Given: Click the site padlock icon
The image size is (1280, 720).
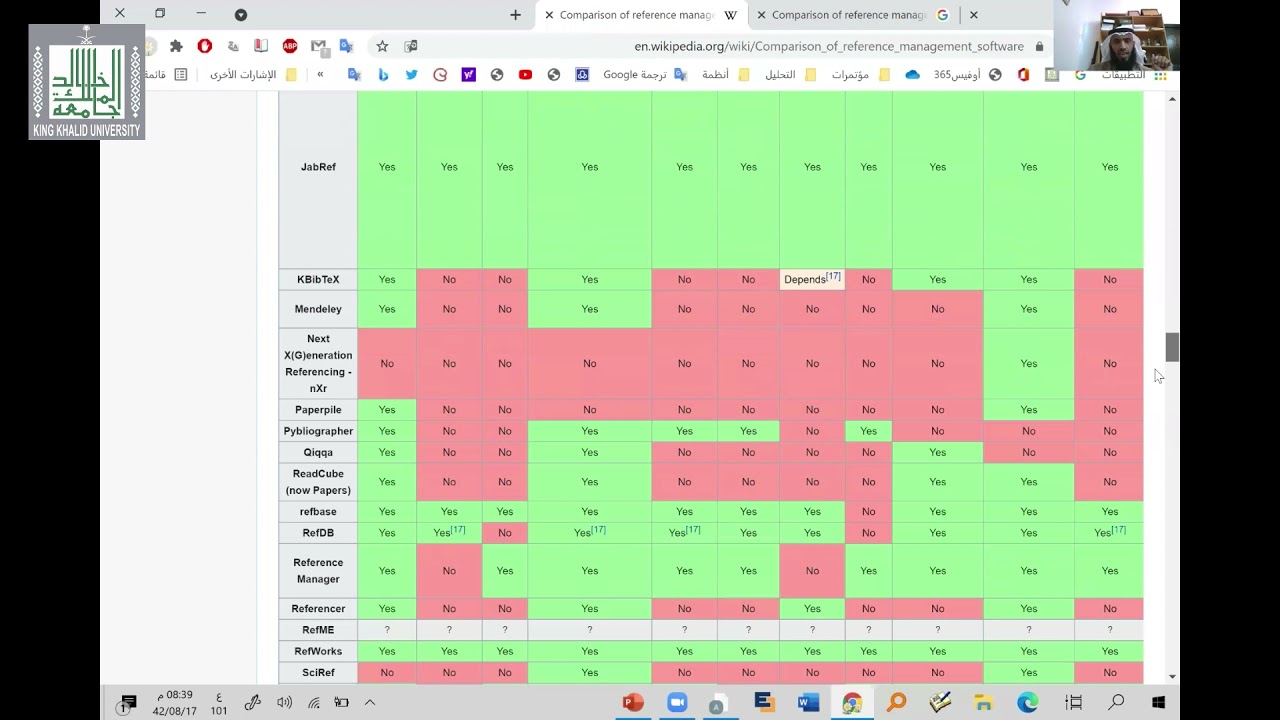Looking at the screenshot, I should click(x=1039, y=46).
